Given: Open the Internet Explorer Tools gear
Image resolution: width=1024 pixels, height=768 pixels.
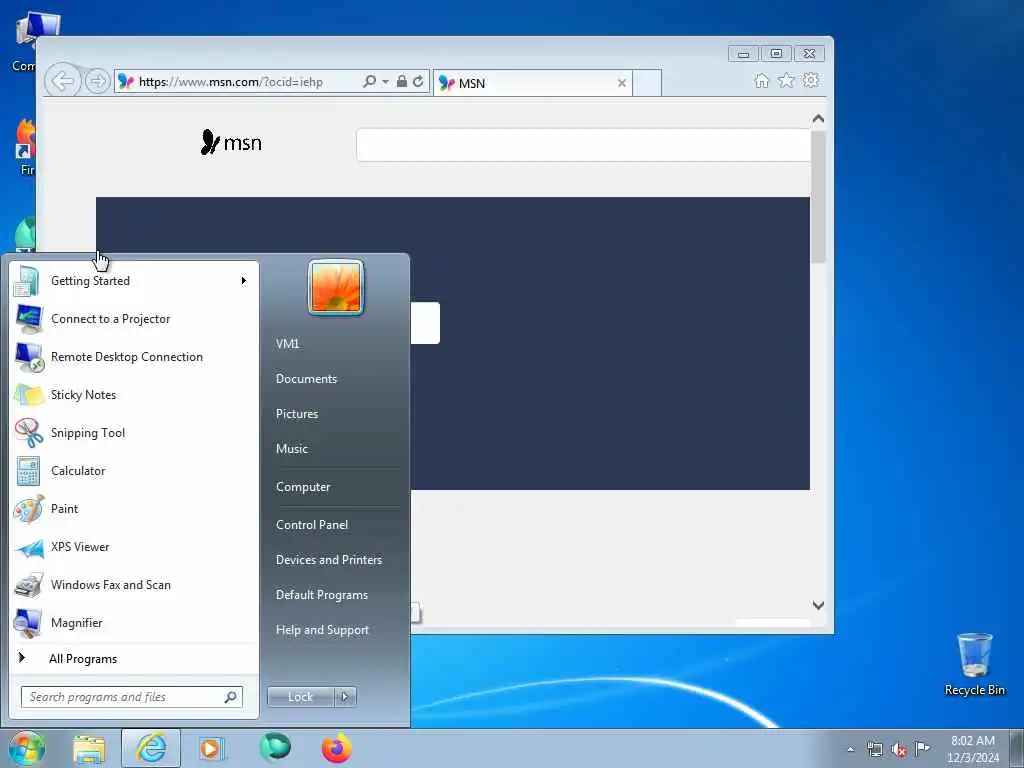Looking at the screenshot, I should point(810,80).
